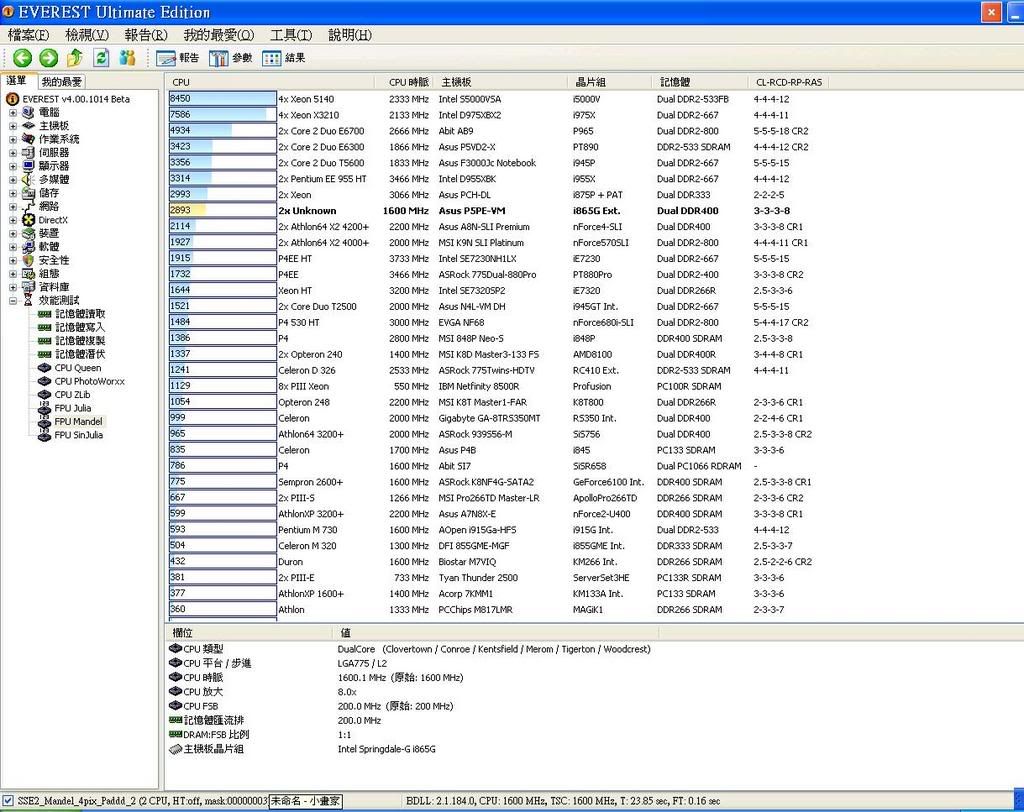Viewport: 1024px width, 812px height.
Task: Open the 說明(H) menu
Action: tap(350, 35)
